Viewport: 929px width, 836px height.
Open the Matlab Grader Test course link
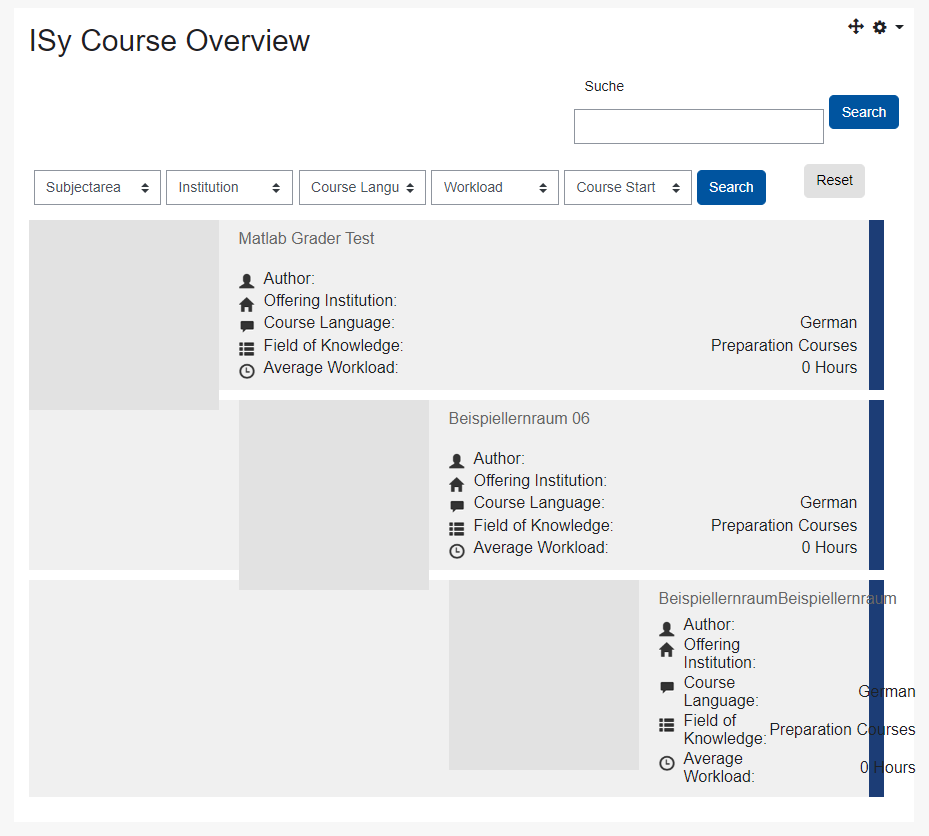306,238
